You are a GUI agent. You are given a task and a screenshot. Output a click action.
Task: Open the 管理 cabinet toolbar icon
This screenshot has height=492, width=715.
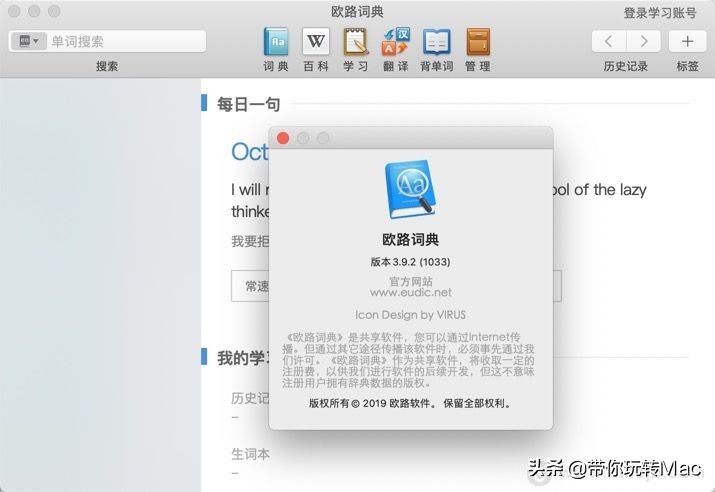pyautogui.click(x=477, y=41)
